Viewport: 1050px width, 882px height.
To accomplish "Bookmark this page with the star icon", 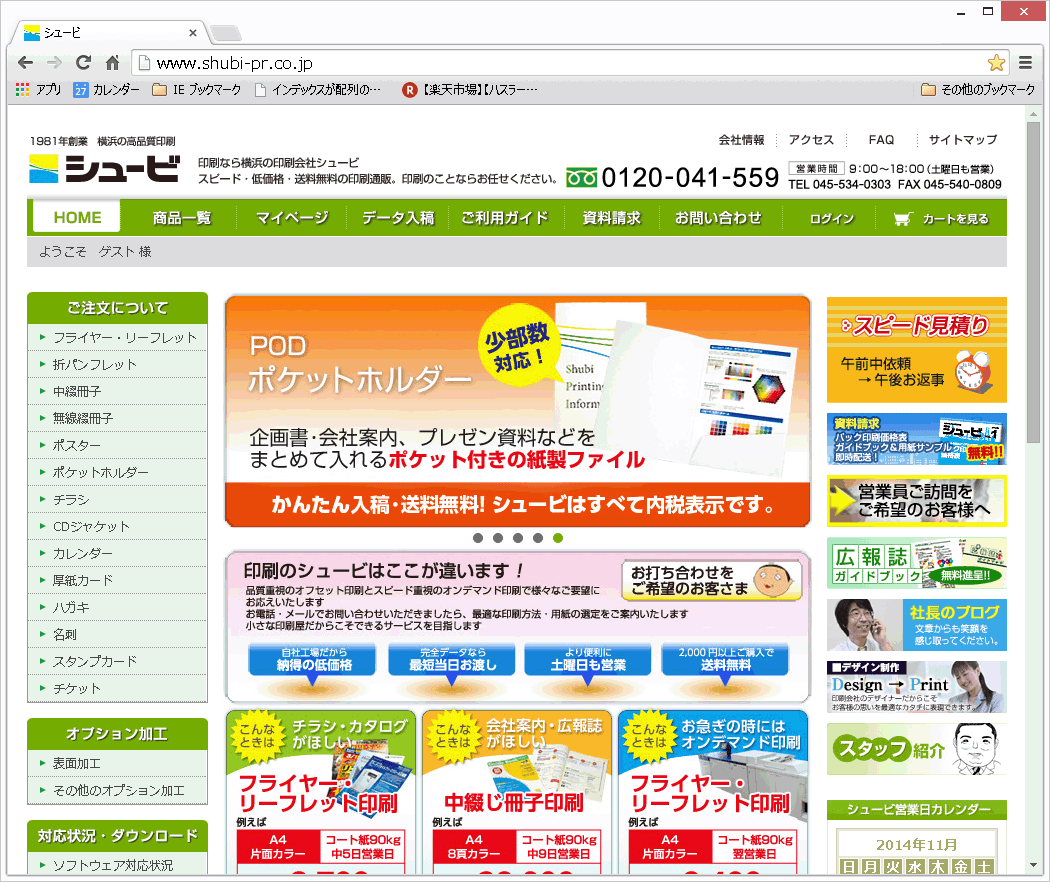I will [996, 63].
